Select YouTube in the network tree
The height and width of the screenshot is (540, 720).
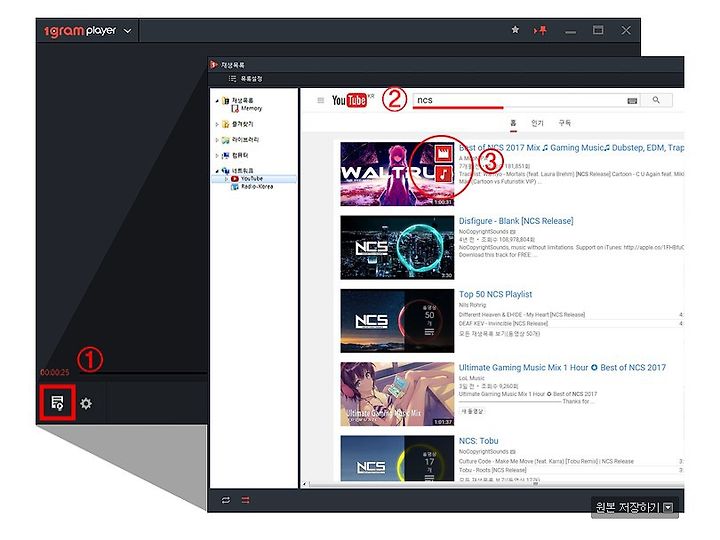click(x=252, y=179)
